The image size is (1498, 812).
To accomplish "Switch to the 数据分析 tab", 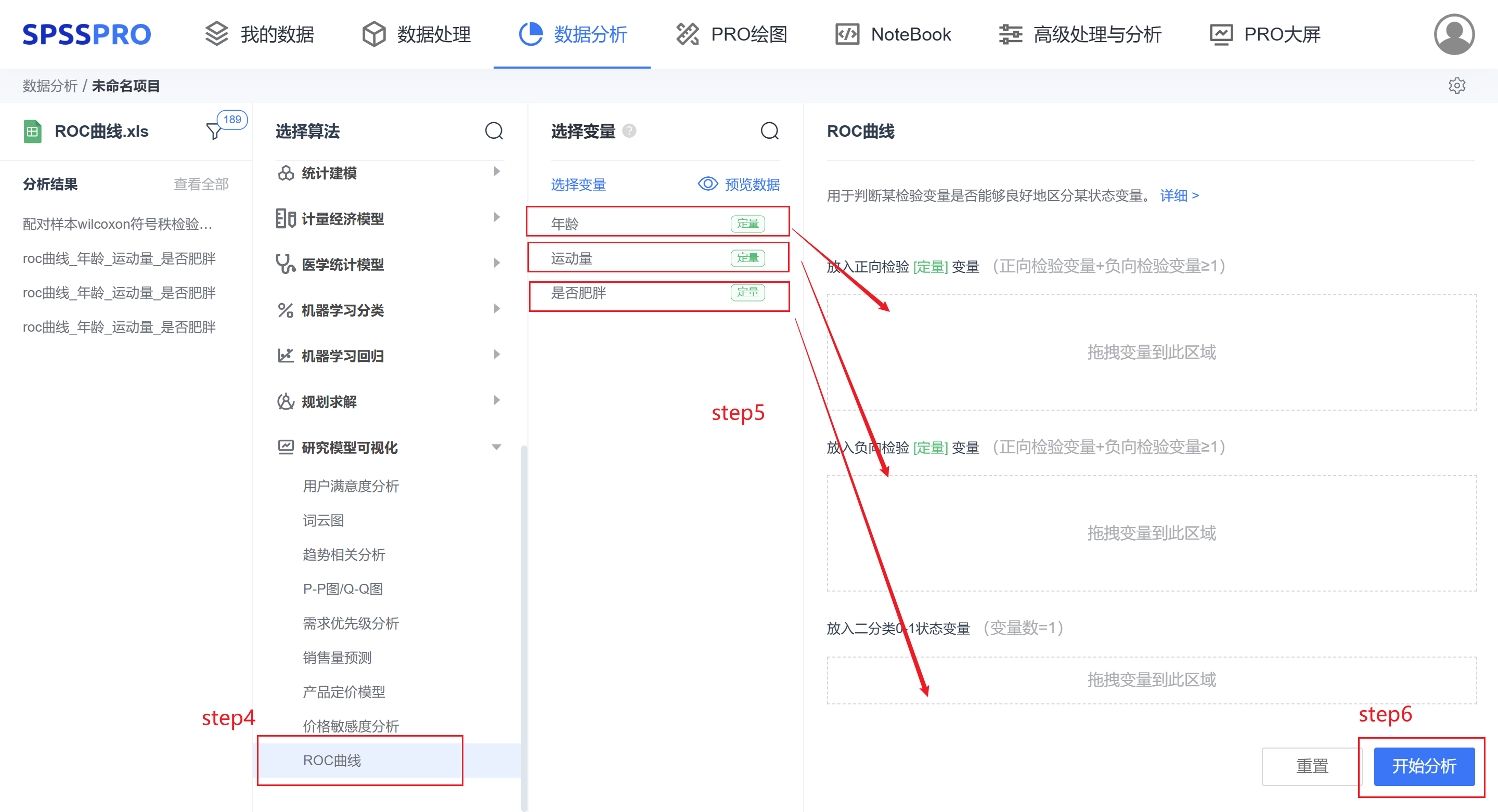I will coord(573,34).
